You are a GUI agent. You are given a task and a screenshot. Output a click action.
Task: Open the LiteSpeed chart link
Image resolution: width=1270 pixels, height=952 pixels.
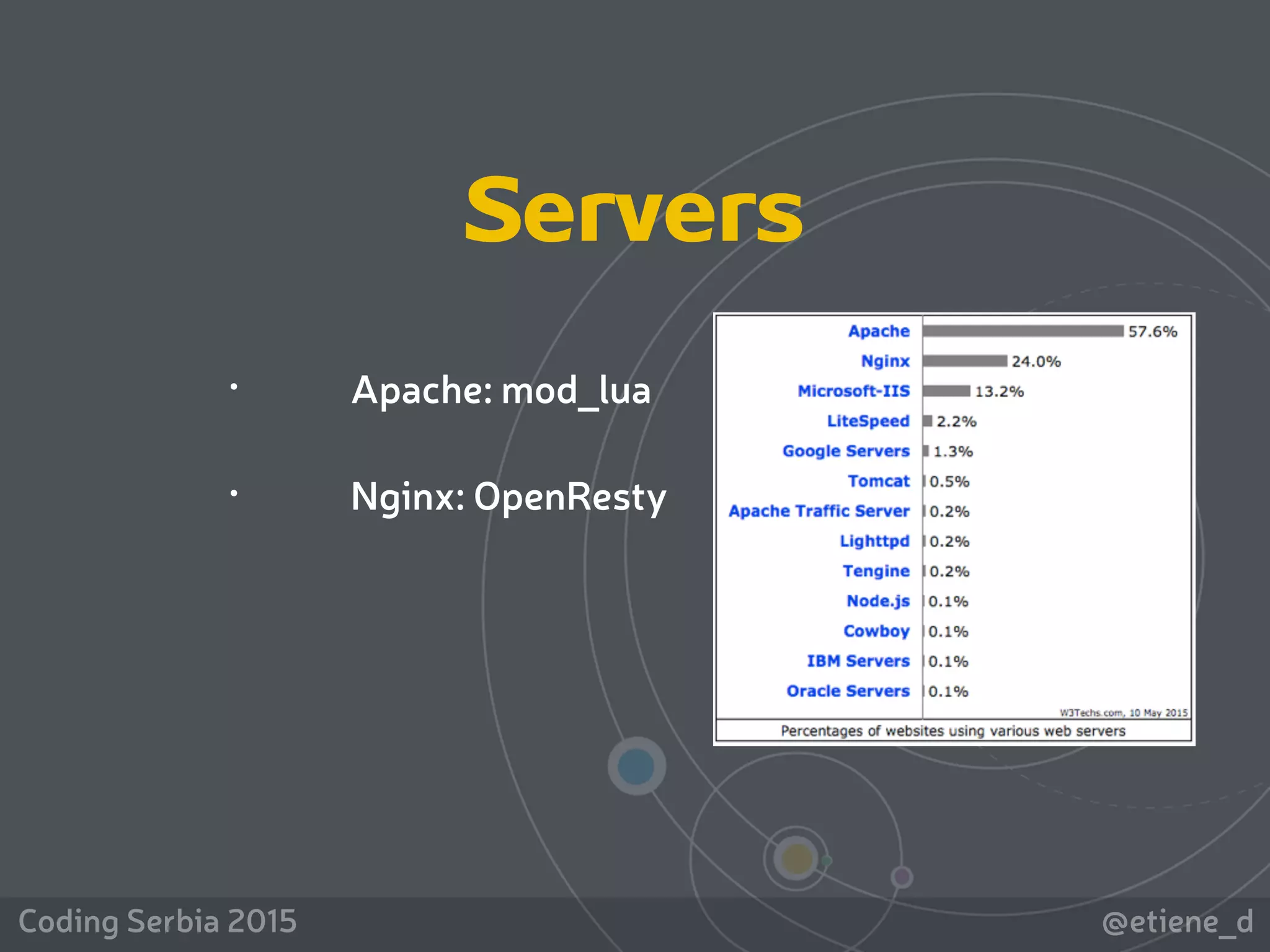(x=868, y=421)
